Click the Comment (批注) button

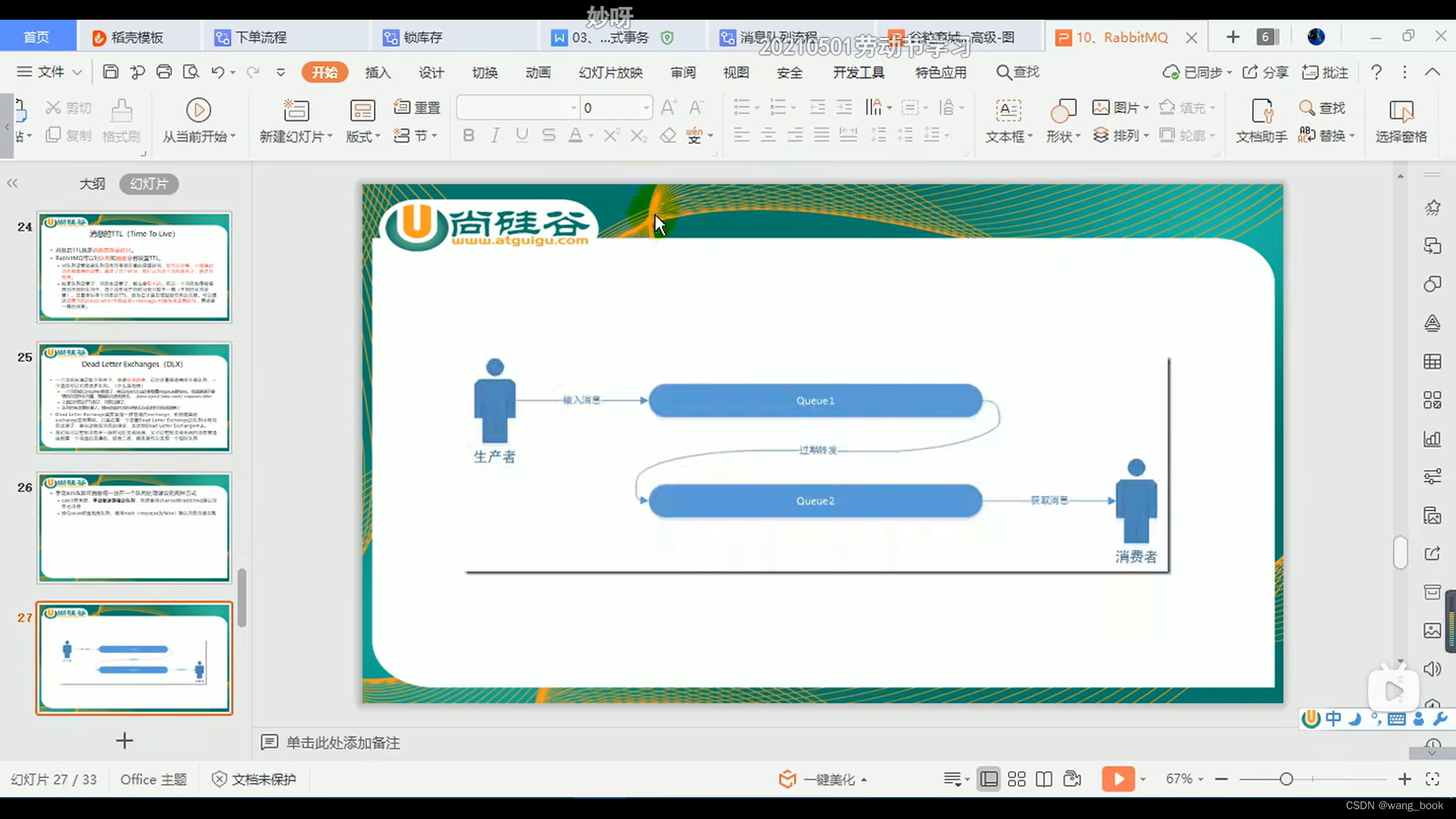pos(1325,72)
